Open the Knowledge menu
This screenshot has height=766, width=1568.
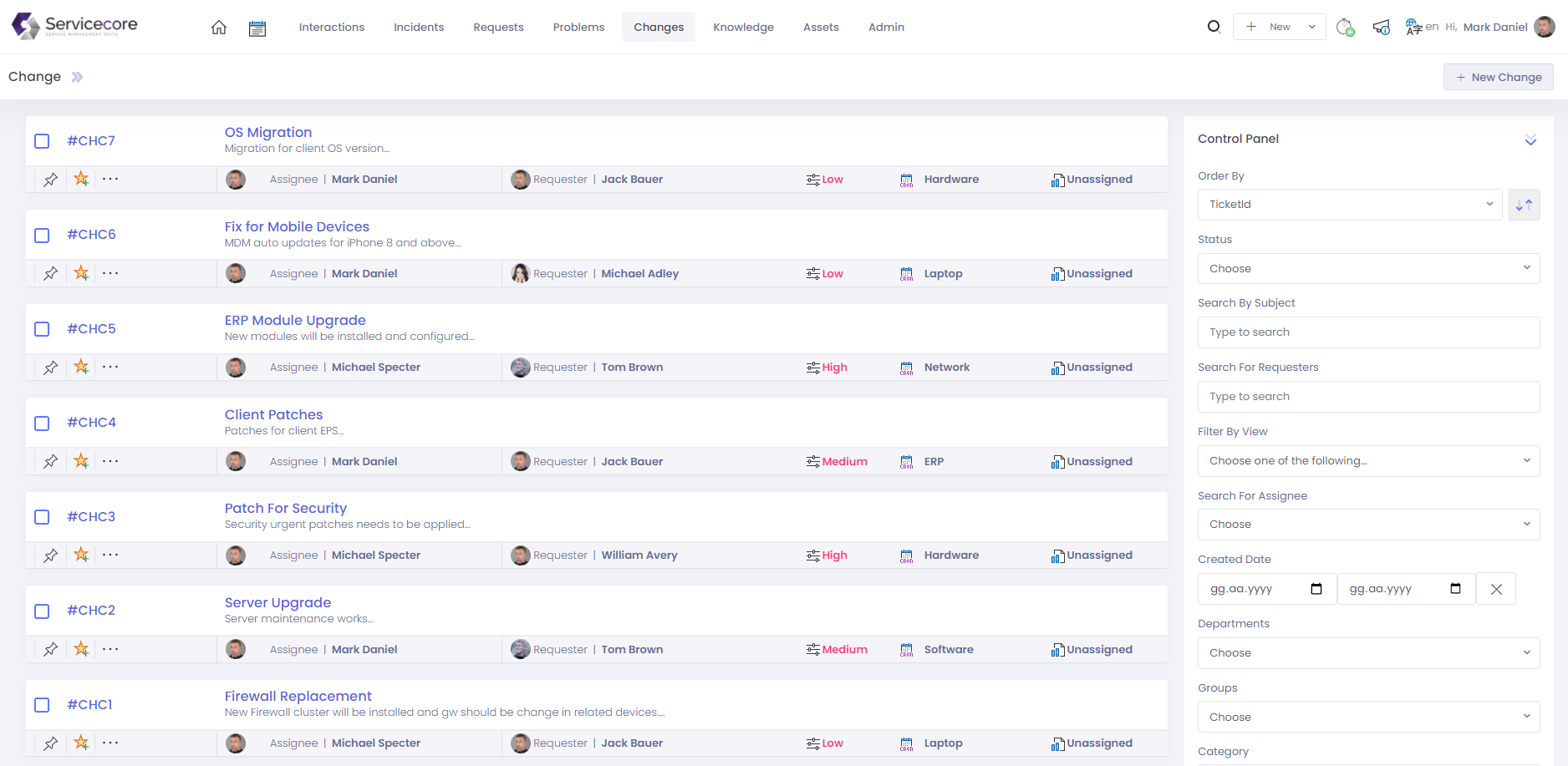pyautogui.click(x=743, y=28)
